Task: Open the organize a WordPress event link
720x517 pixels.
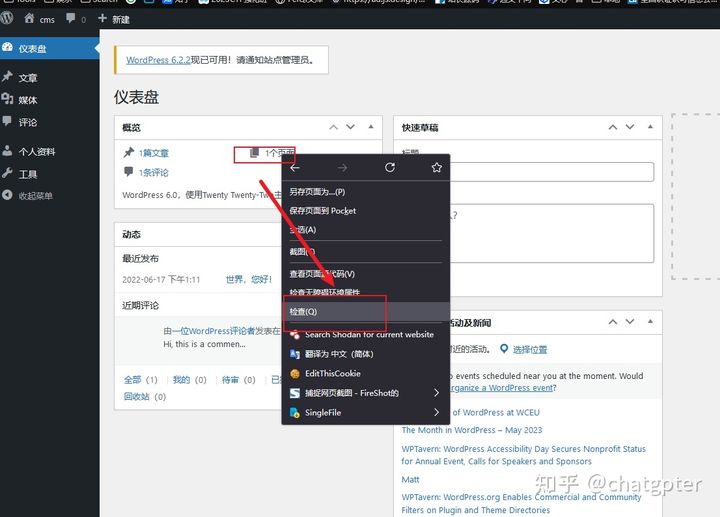Action: 501,388
